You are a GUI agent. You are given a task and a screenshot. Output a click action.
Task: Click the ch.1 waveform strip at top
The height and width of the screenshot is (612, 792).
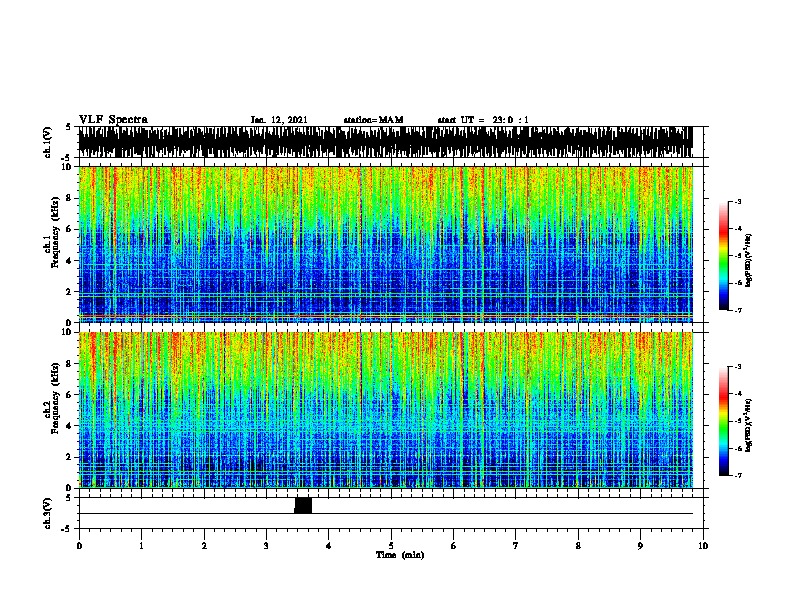tap(385, 142)
